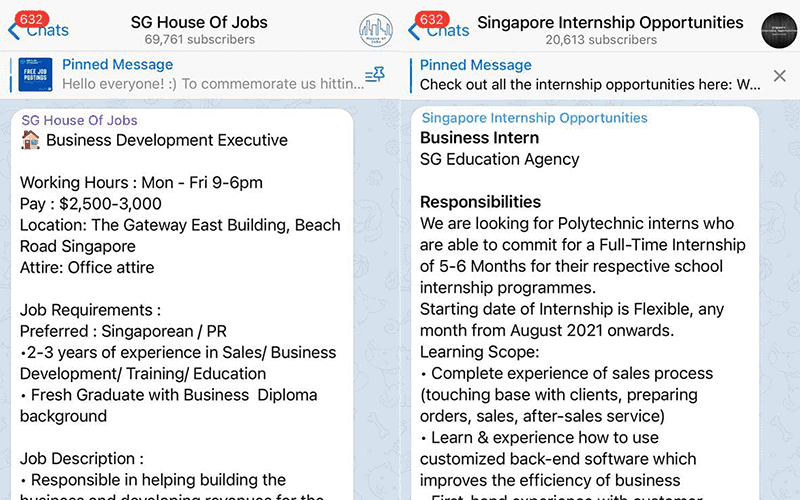The width and height of the screenshot is (800, 500).
Task: Tap back chevron in Singapore Internship Opportunities chat
Action: click(414, 30)
